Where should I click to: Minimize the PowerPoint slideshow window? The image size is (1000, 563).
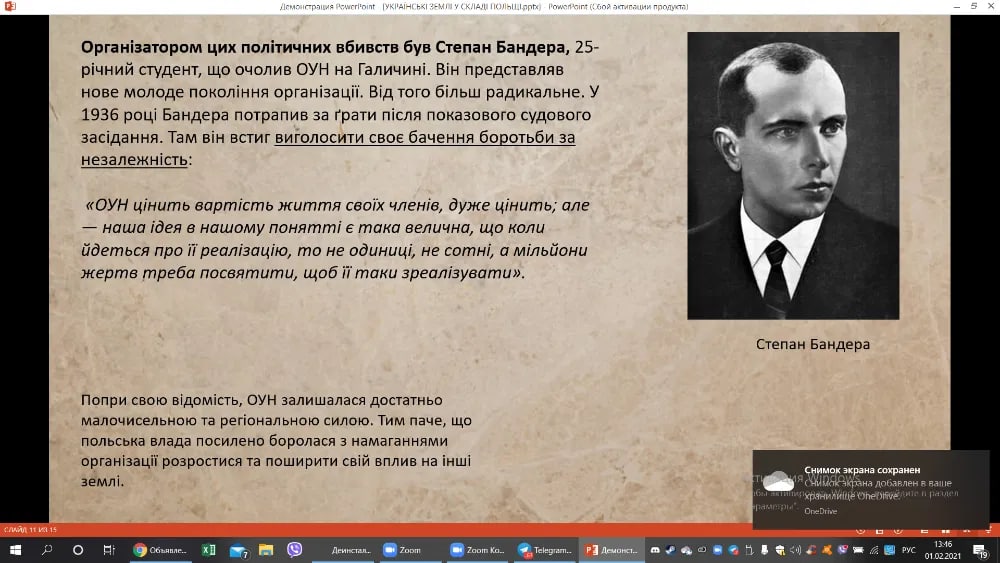coord(956,6)
